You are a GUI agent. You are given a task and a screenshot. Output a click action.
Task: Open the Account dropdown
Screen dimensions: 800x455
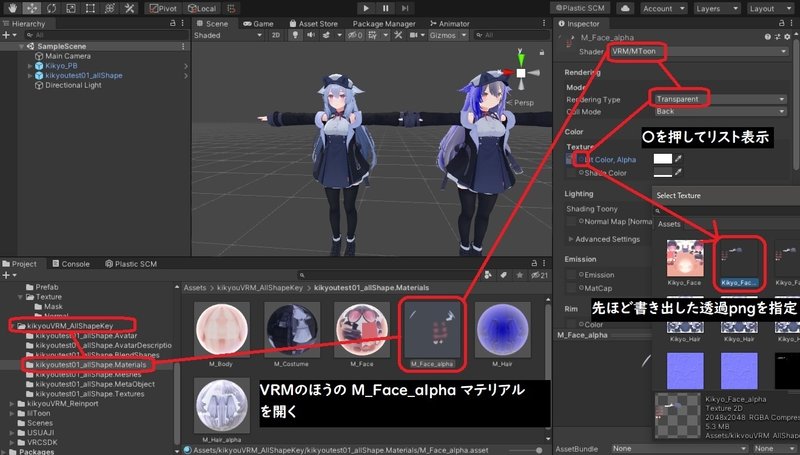(663, 8)
